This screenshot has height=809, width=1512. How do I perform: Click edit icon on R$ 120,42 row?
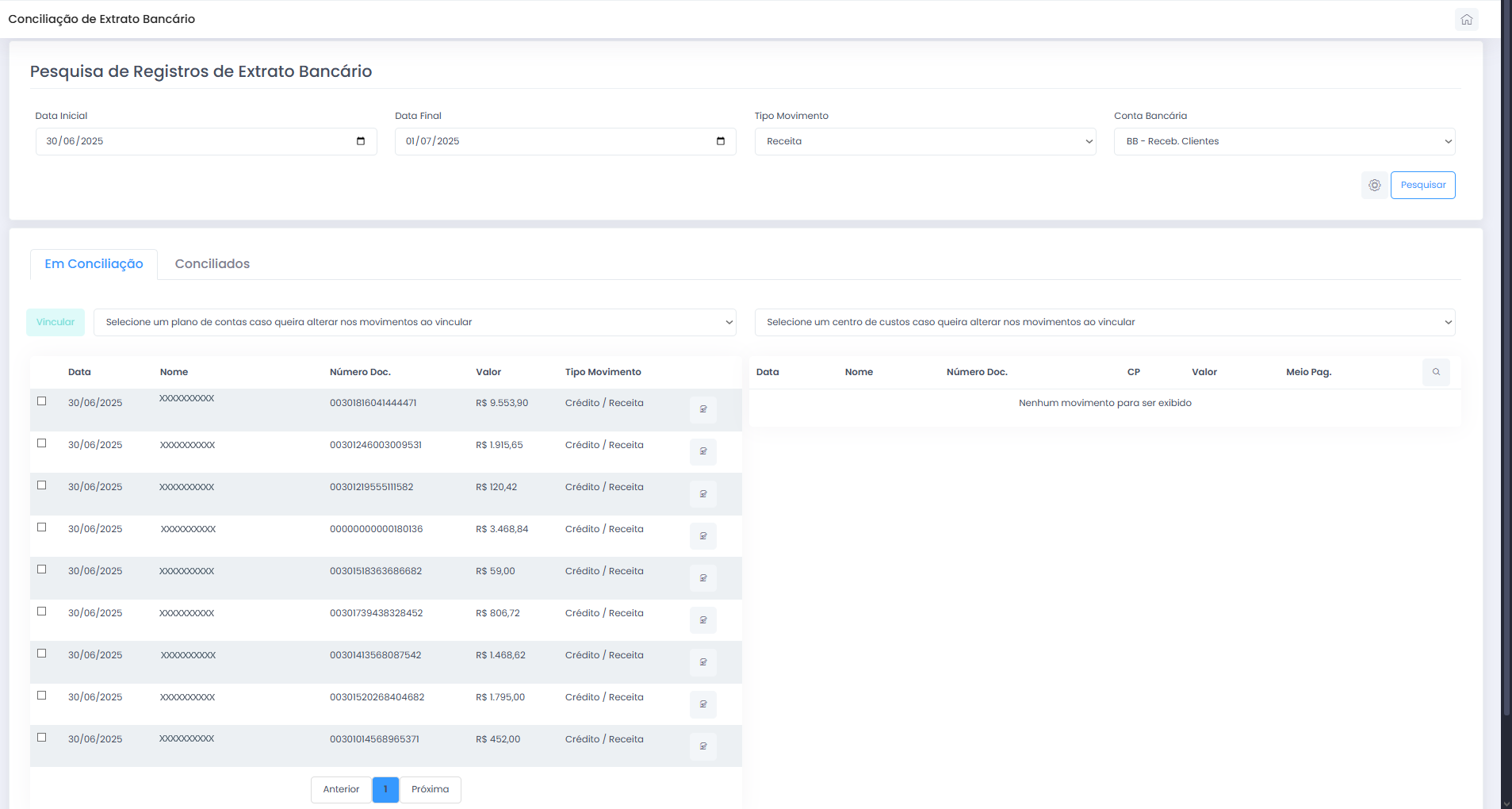tap(702, 493)
